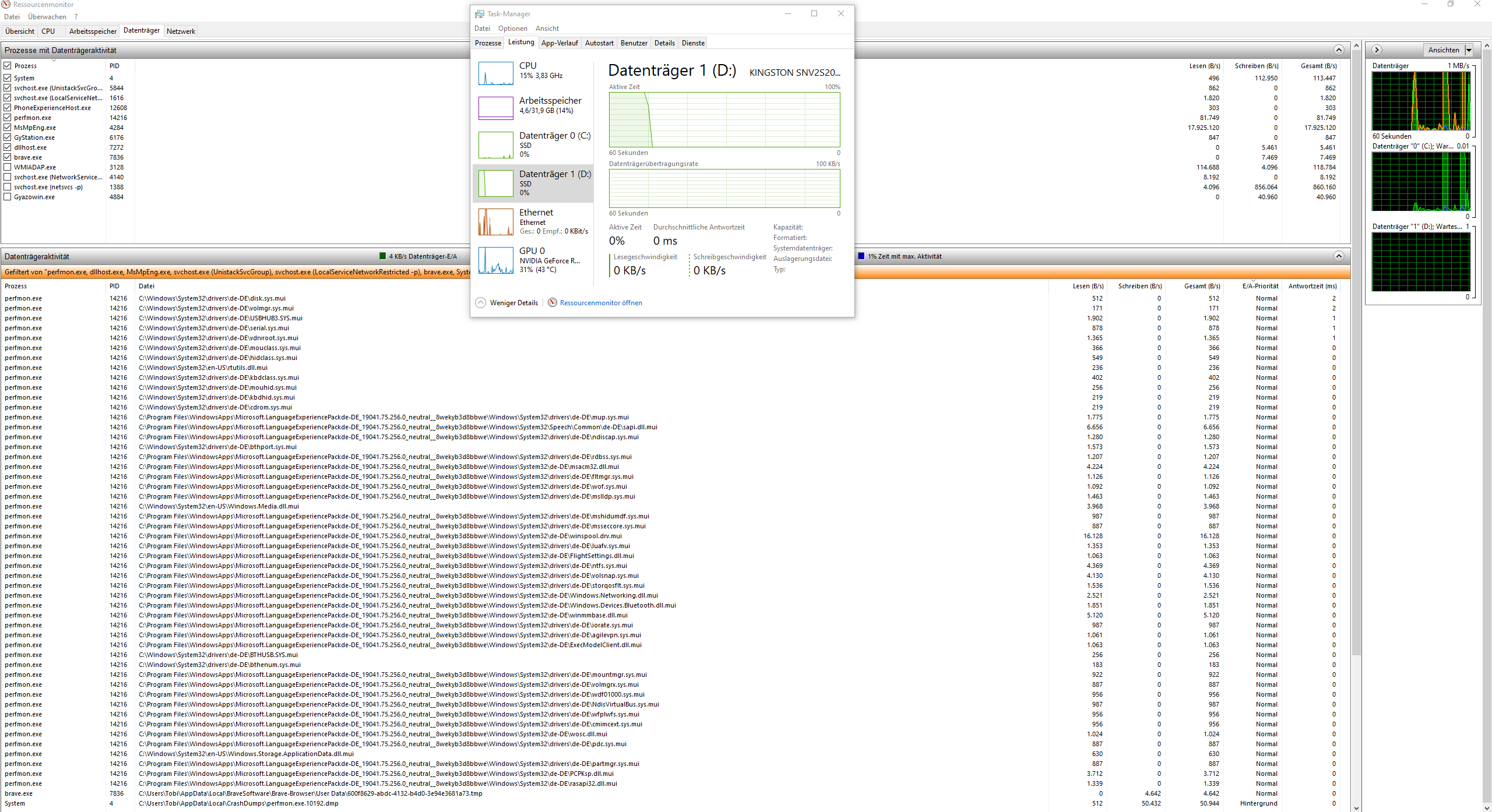Select the Arbeitsspeicher graph thumbnail
This screenshot has height=812, width=1492.
pyautogui.click(x=495, y=108)
